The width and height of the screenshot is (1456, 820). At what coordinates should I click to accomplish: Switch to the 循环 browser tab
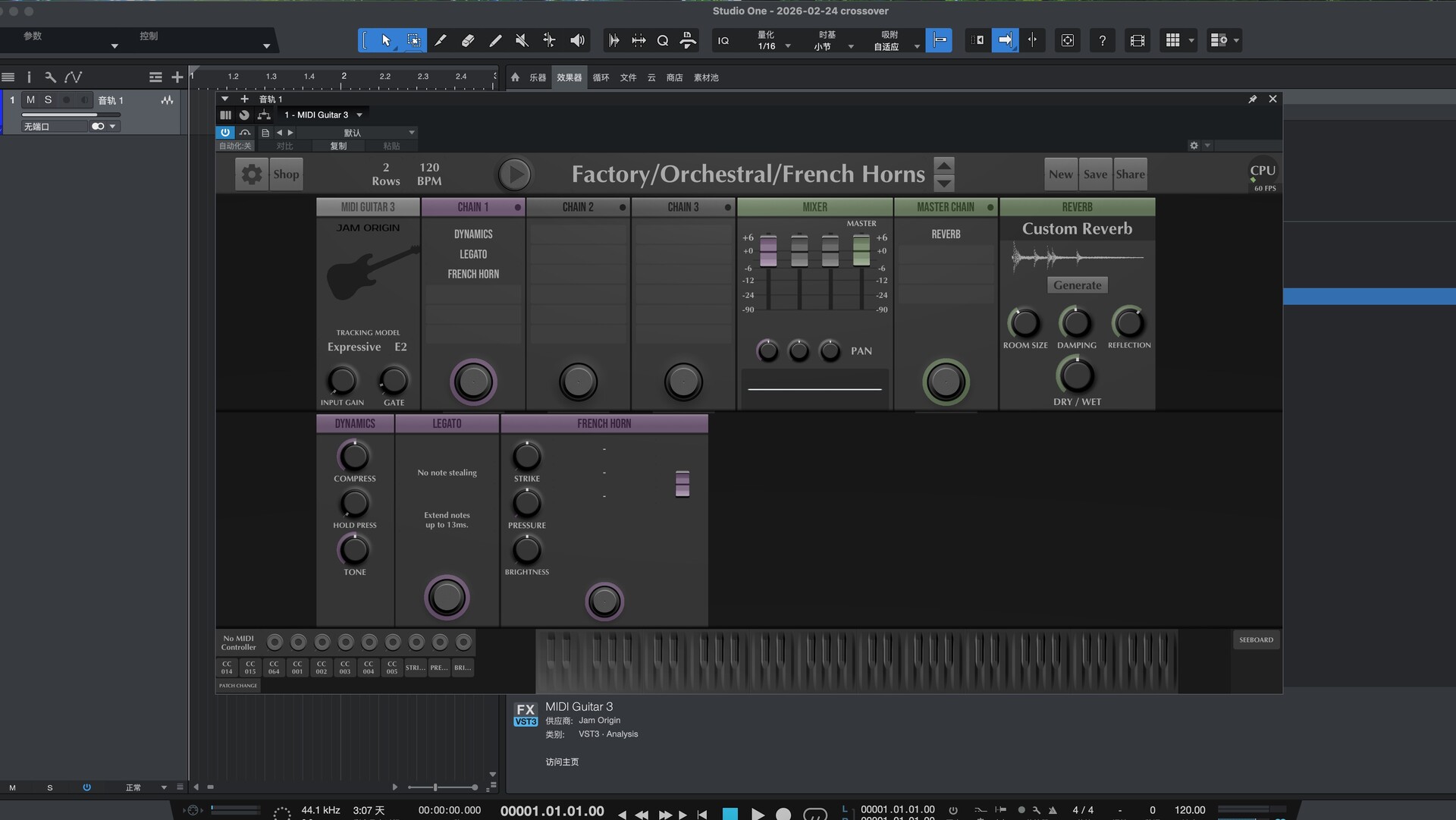click(601, 77)
